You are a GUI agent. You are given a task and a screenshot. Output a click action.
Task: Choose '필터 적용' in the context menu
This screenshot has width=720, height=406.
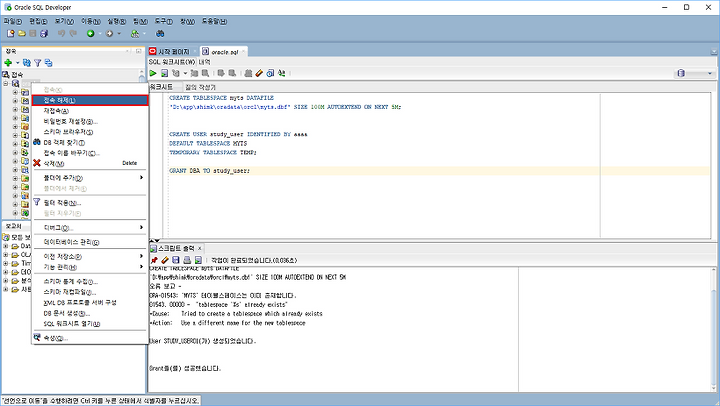[x=90, y=203]
